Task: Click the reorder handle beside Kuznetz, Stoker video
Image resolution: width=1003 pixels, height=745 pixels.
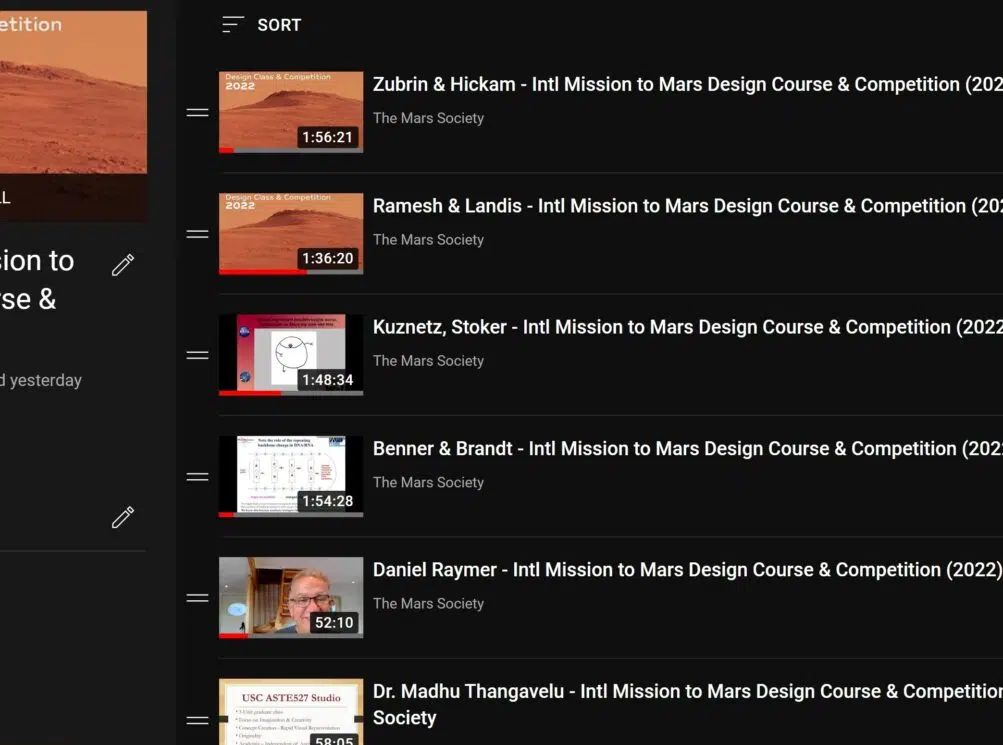Action: [198, 356]
